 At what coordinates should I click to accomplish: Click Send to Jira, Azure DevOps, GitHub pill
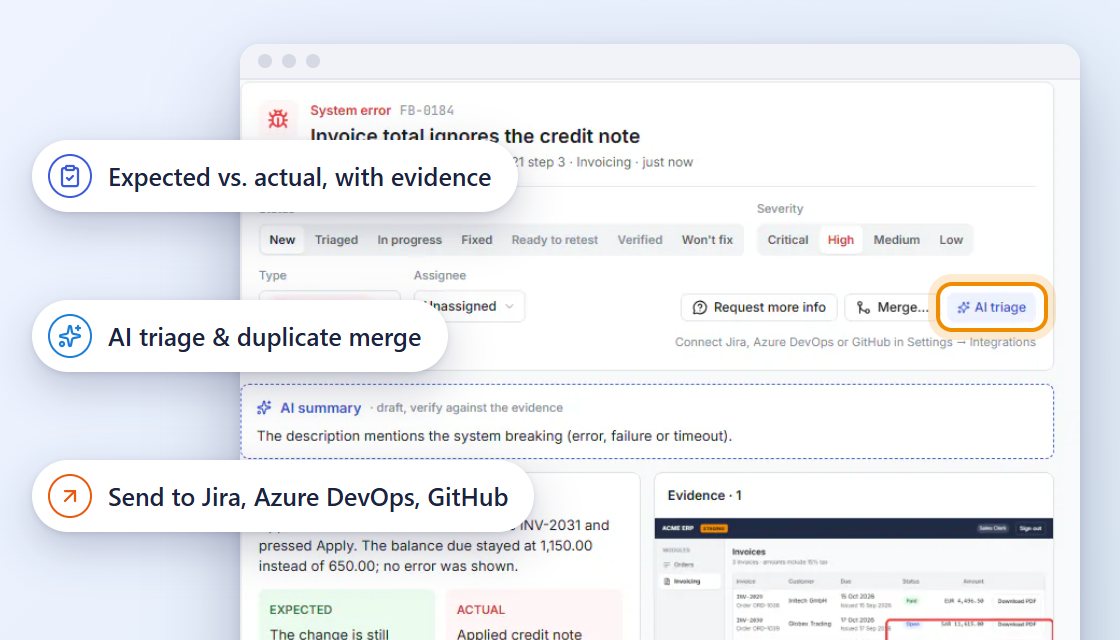[x=283, y=496]
